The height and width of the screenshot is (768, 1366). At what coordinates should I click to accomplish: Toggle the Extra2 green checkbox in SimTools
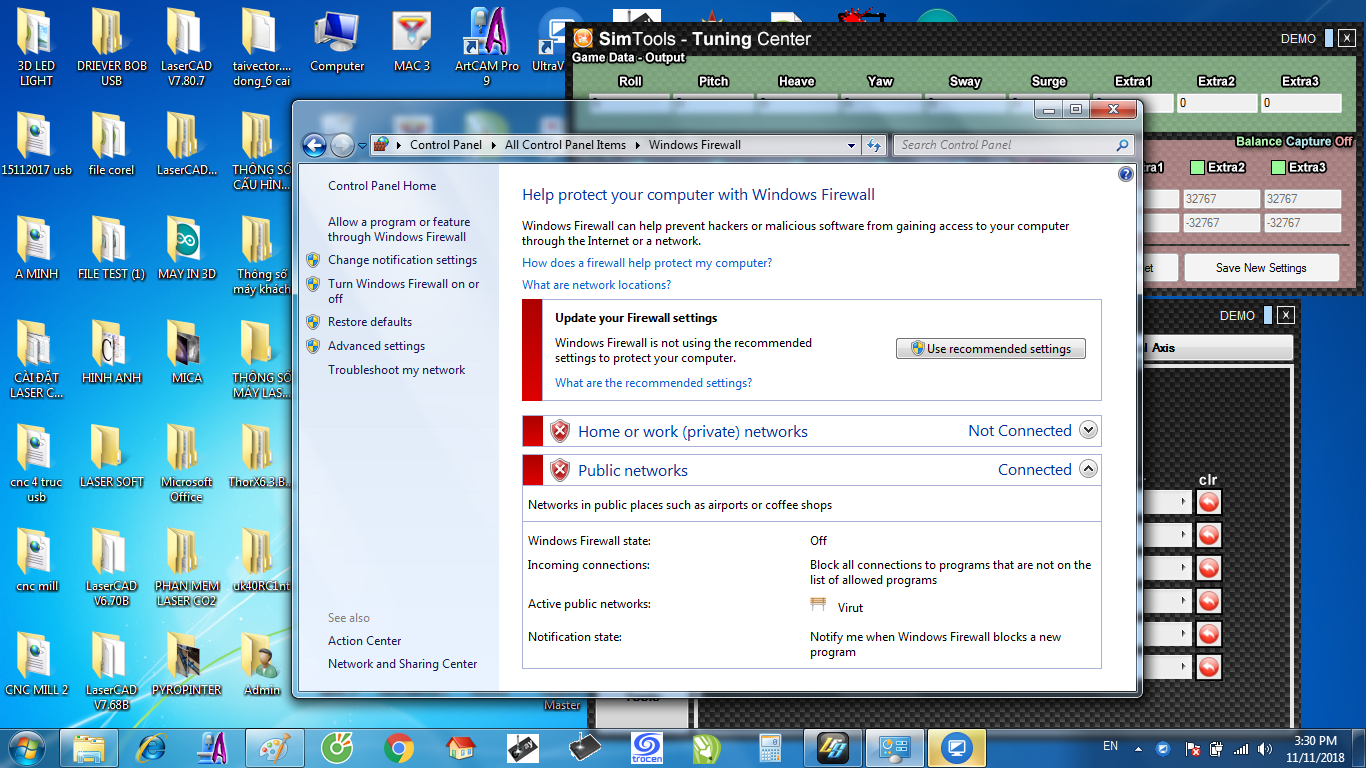tap(1197, 168)
